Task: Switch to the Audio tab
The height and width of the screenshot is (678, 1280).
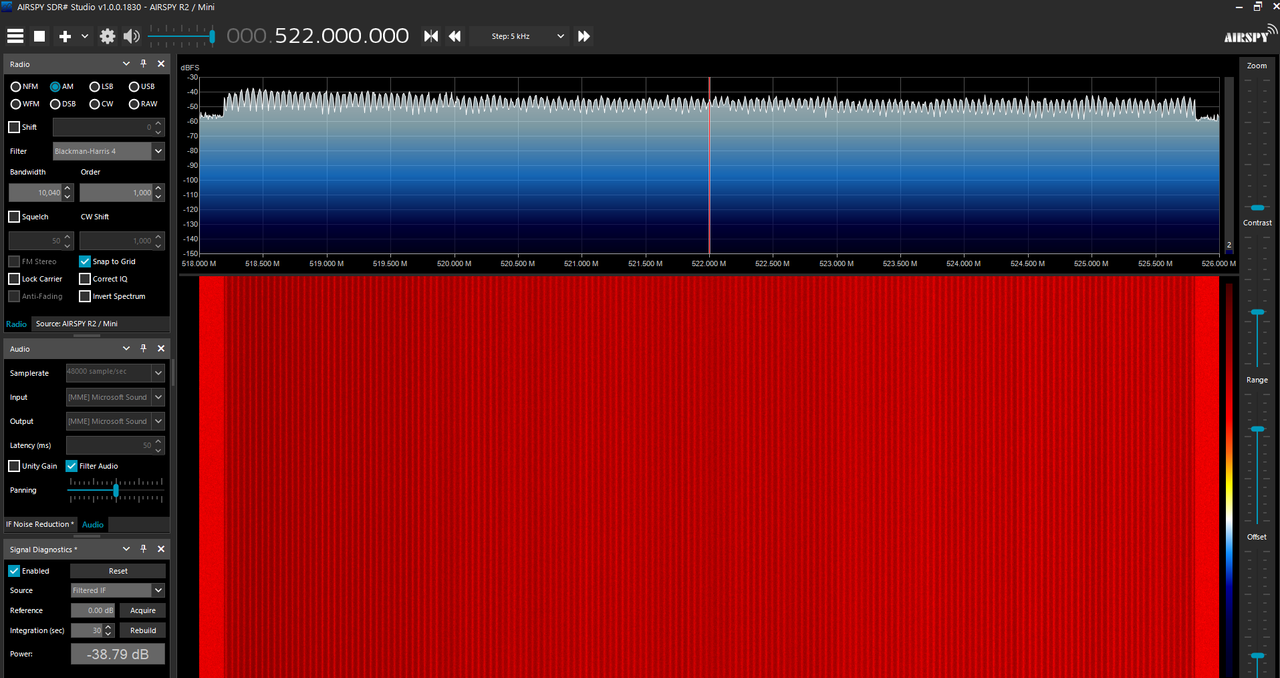Action: [x=92, y=524]
